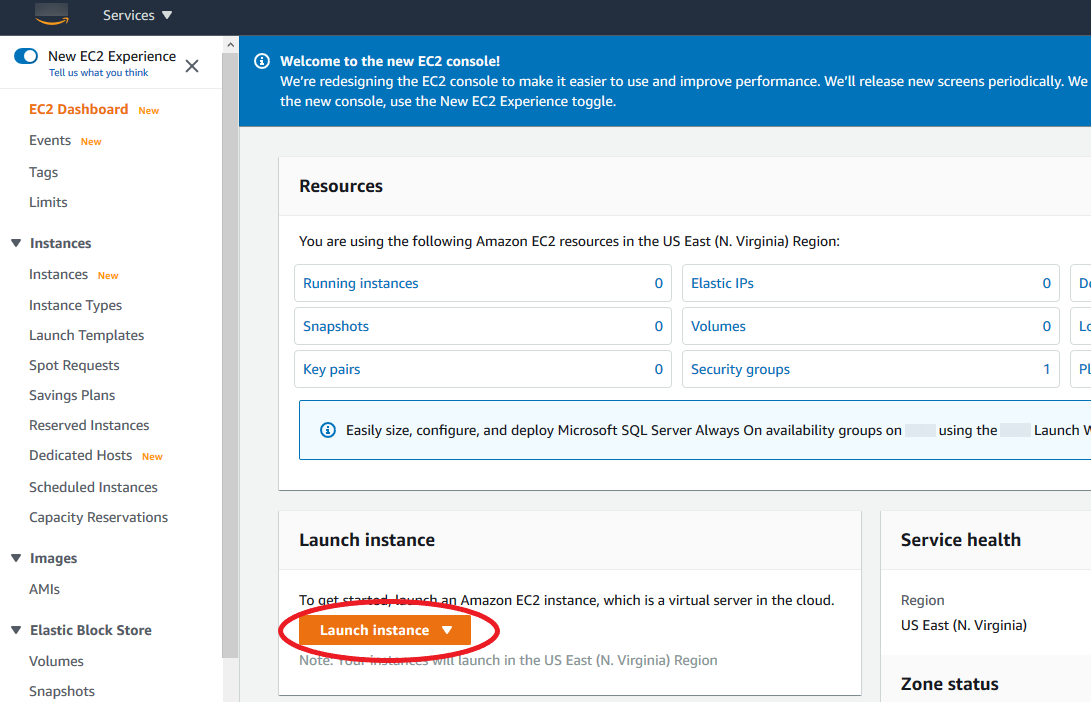Close the New EC2 Experience panel

coord(192,66)
